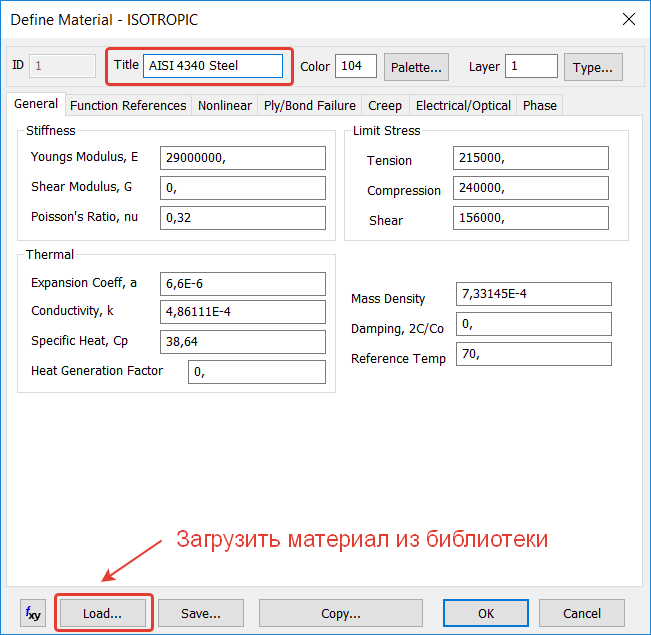Open the Function References tab
Image resolution: width=651 pixels, height=635 pixels.
(128, 105)
